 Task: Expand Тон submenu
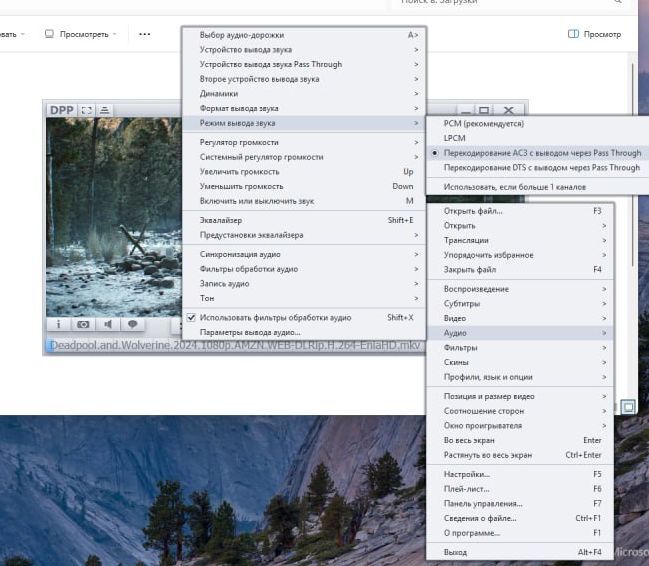(x=304, y=298)
